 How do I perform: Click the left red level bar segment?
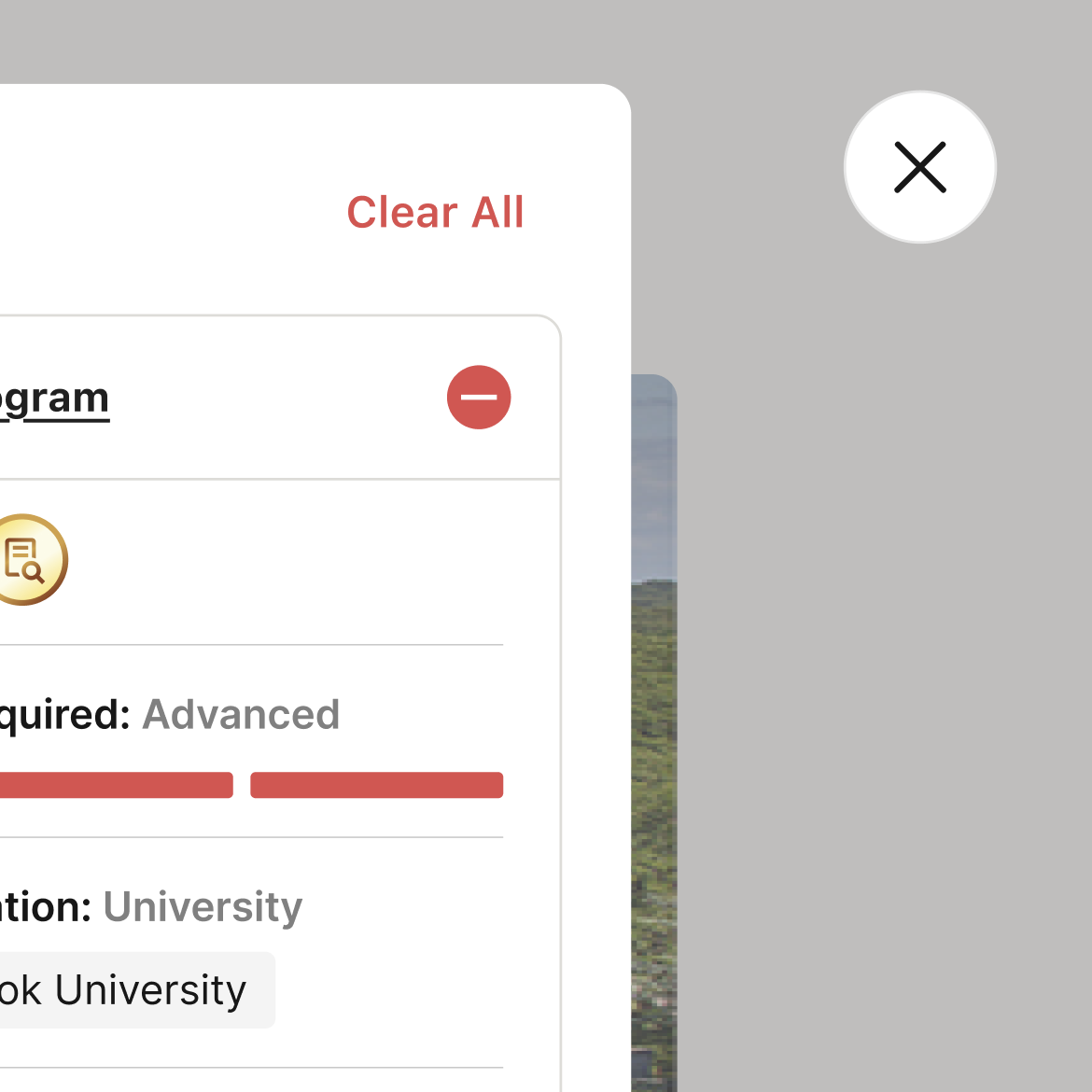[112, 785]
